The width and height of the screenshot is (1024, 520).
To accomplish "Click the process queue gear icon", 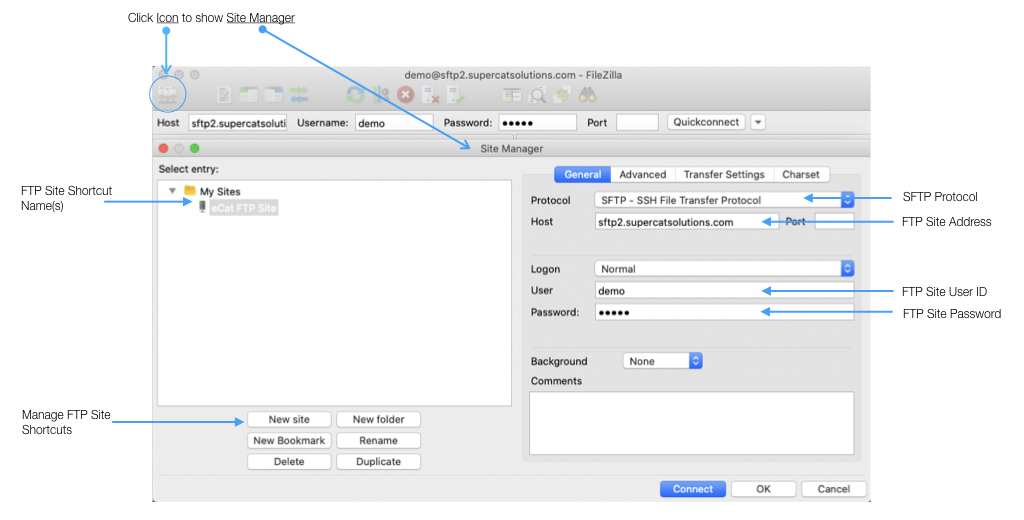I will point(381,95).
